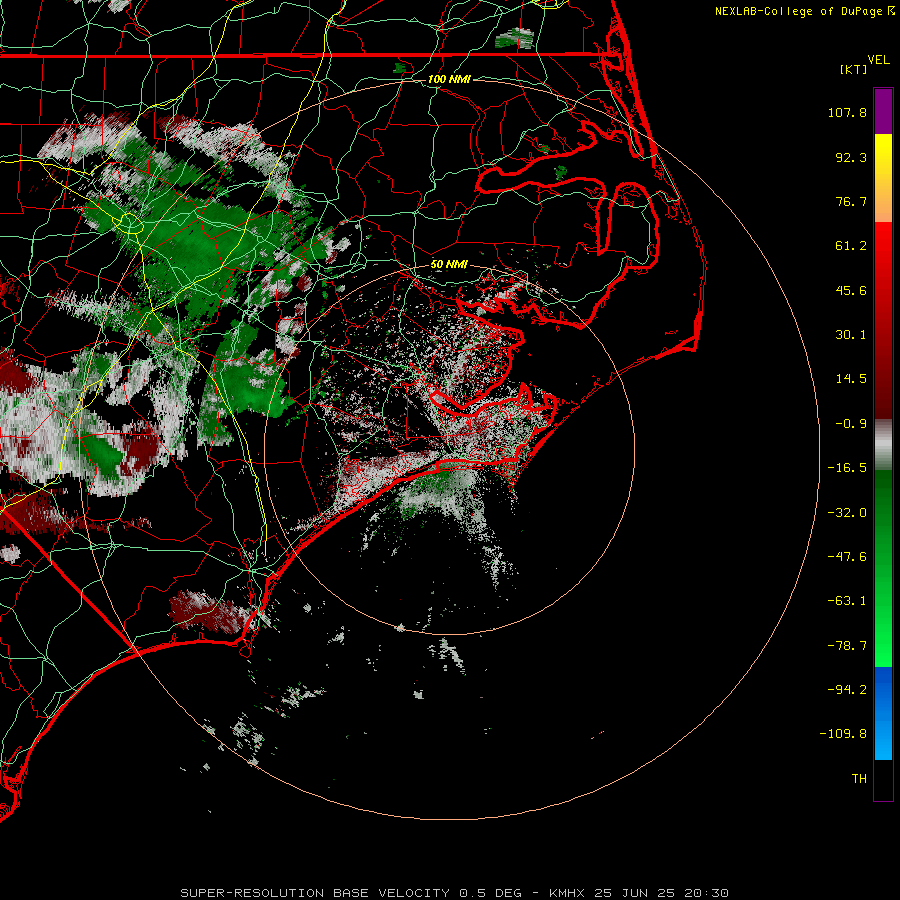900x900 pixels.
Task: Click the -94.2 legend value
Action: click(847, 689)
